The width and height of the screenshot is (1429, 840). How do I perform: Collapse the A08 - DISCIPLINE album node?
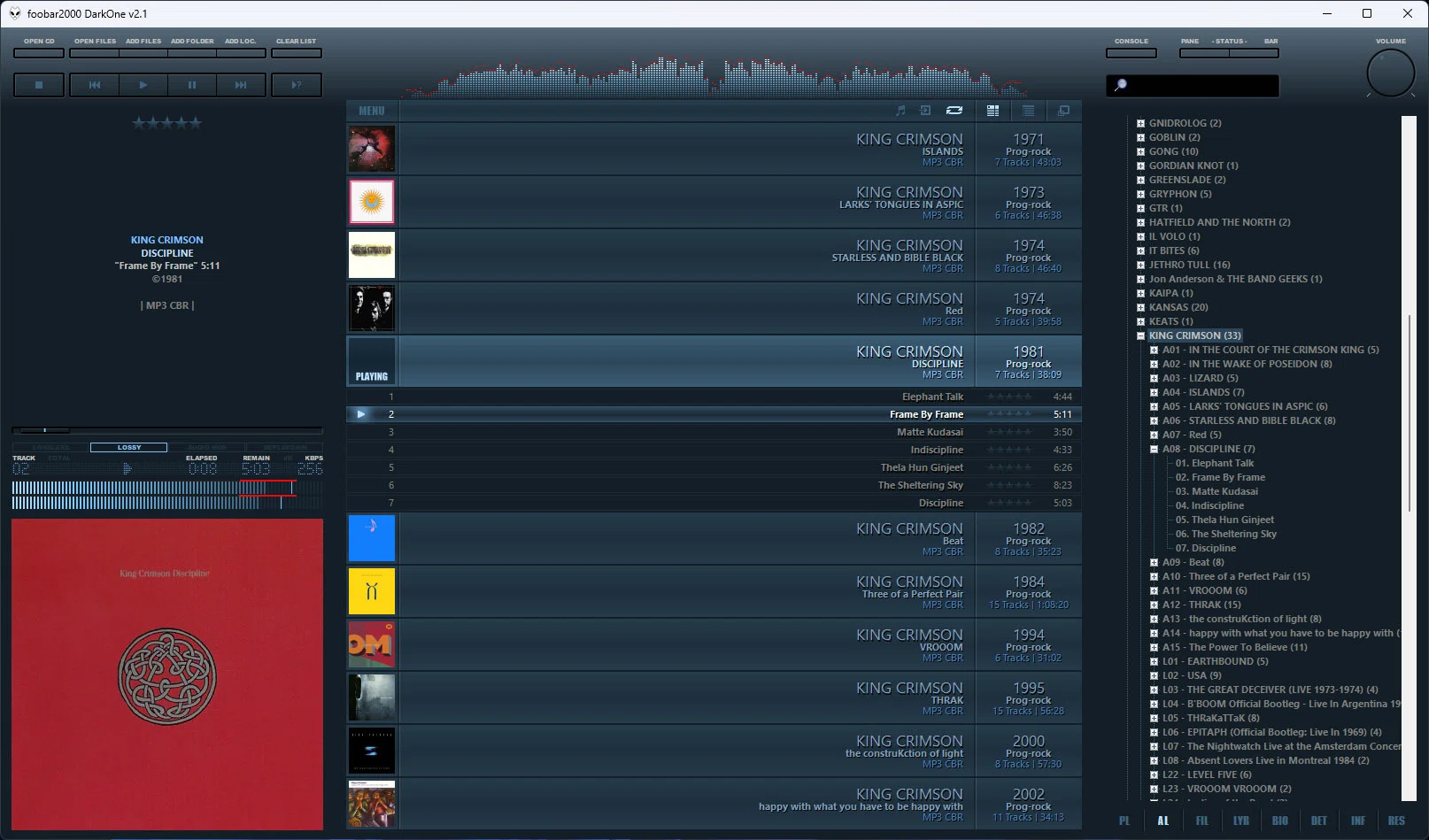(x=1155, y=449)
